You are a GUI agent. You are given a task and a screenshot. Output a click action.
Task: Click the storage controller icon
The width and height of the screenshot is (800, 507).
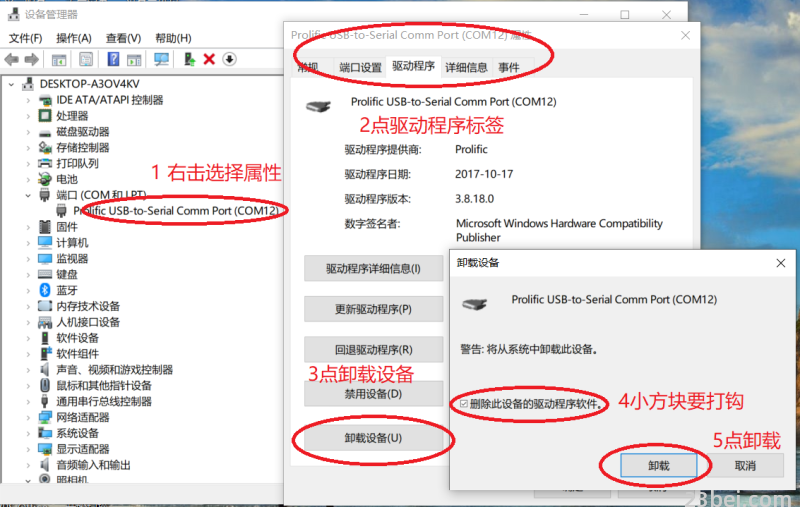[x=45, y=147]
